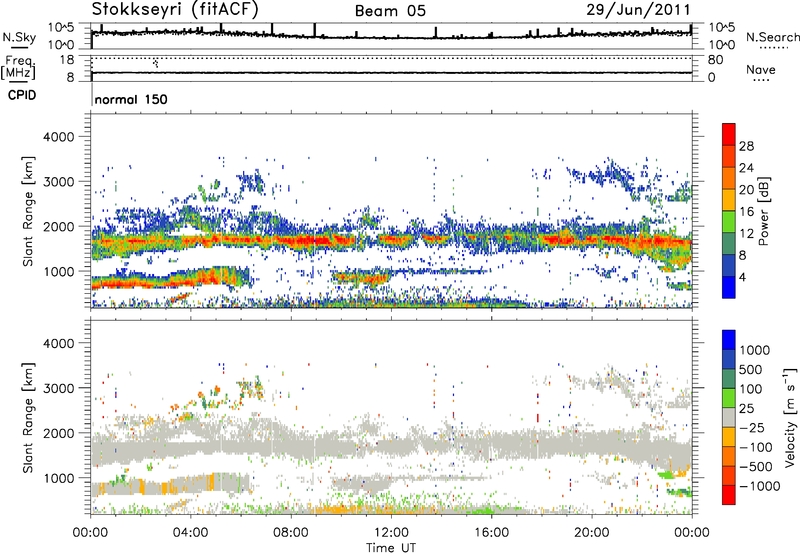This screenshot has height=554, width=800.
Task: Click the Nave legend label
Action: (761, 69)
